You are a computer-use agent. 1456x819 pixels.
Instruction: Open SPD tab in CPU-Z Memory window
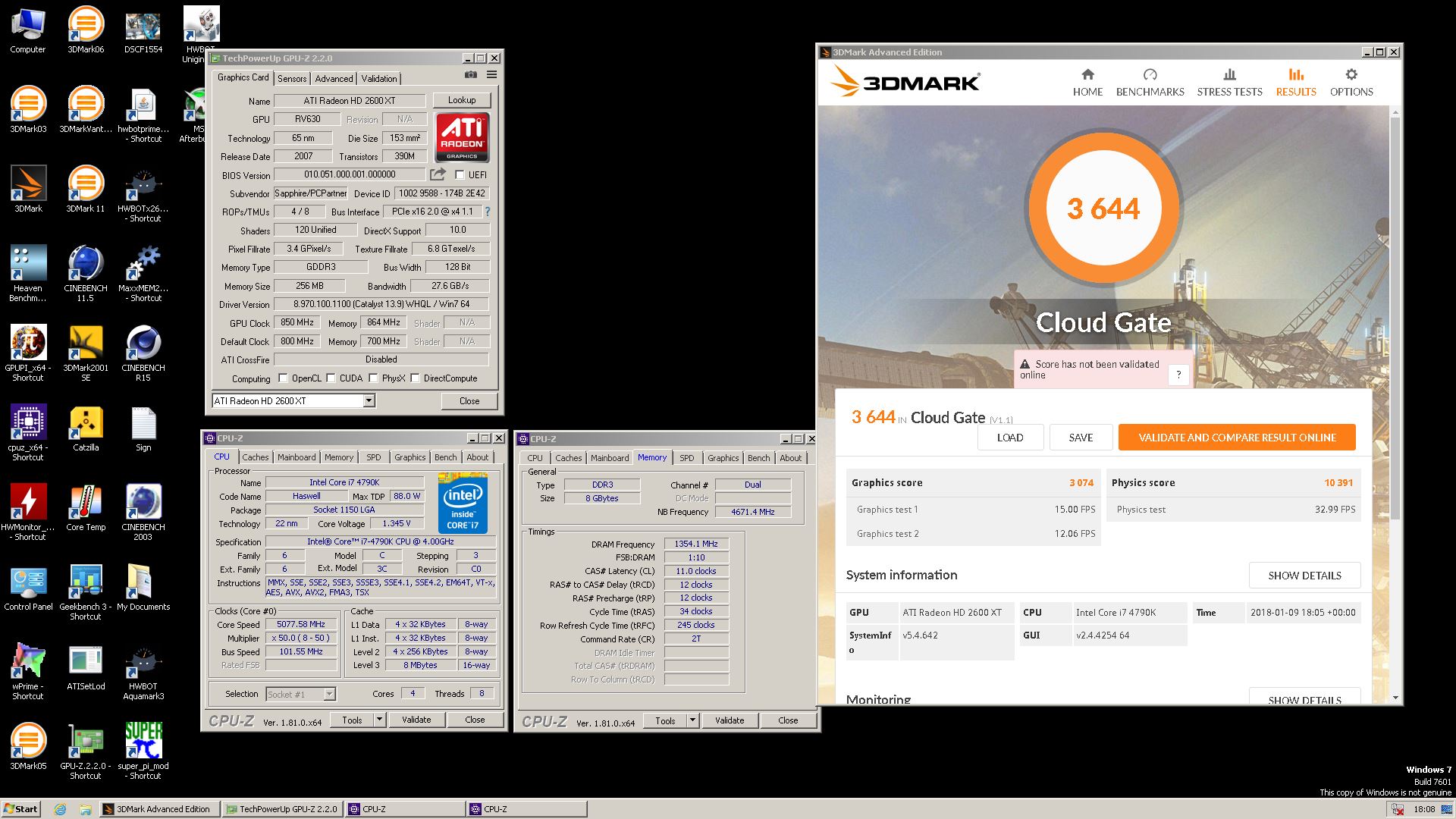(686, 458)
